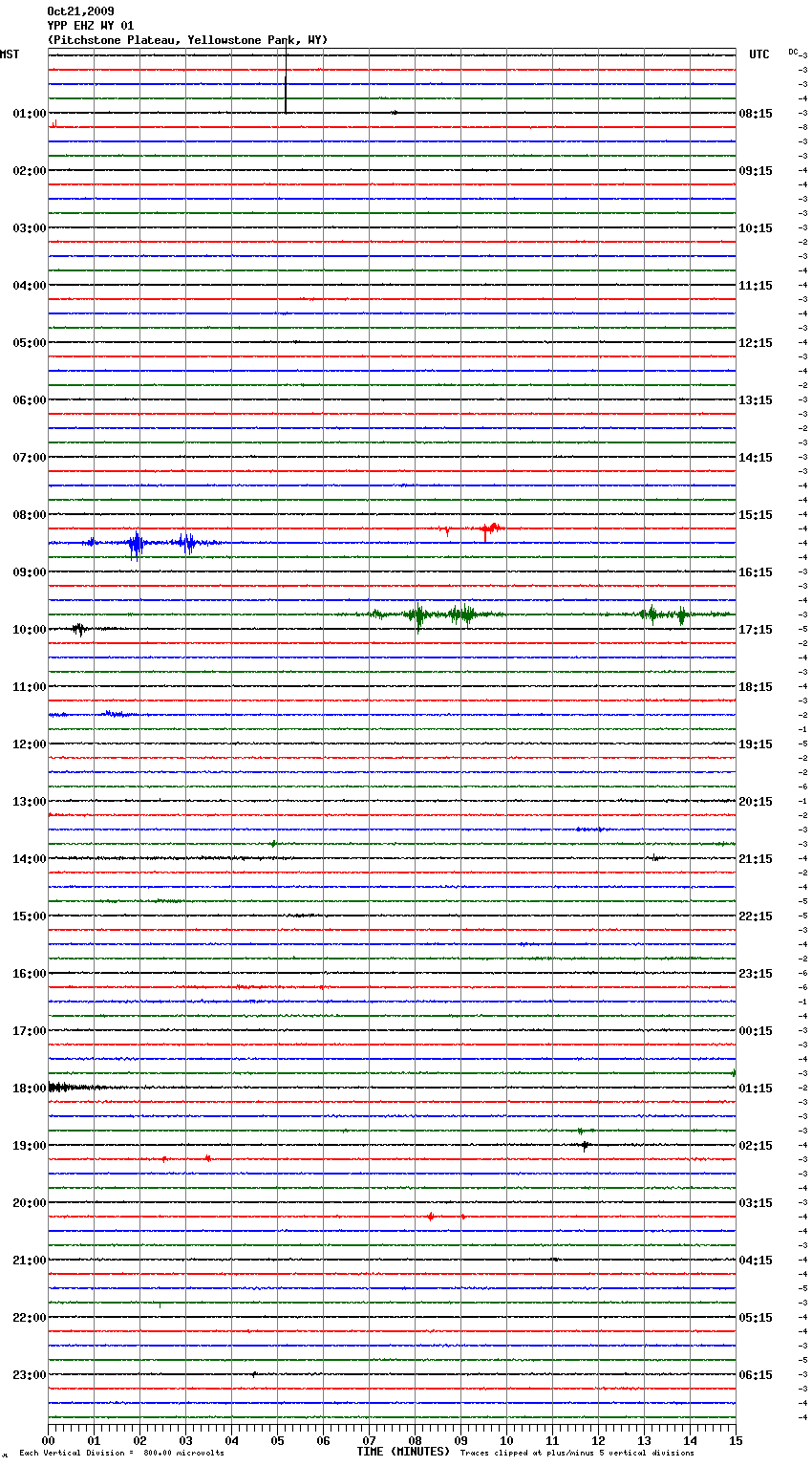Click minute tick 10 on bottom axis
812x1466 pixels.
pos(506,1439)
